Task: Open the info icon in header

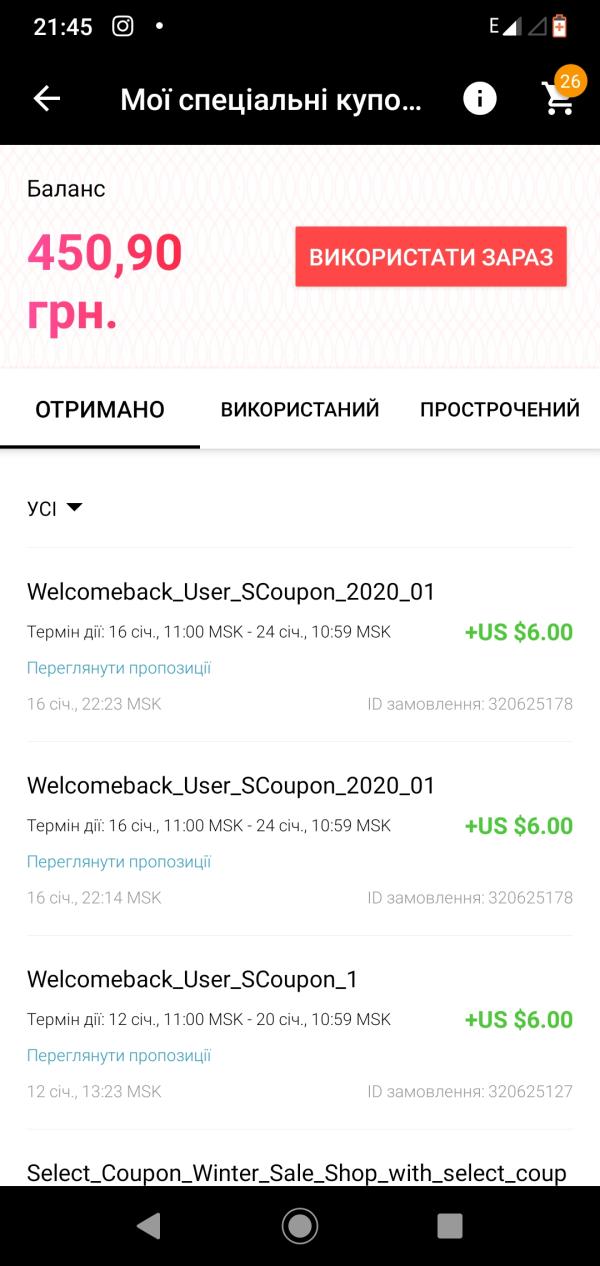Action: (x=480, y=98)
